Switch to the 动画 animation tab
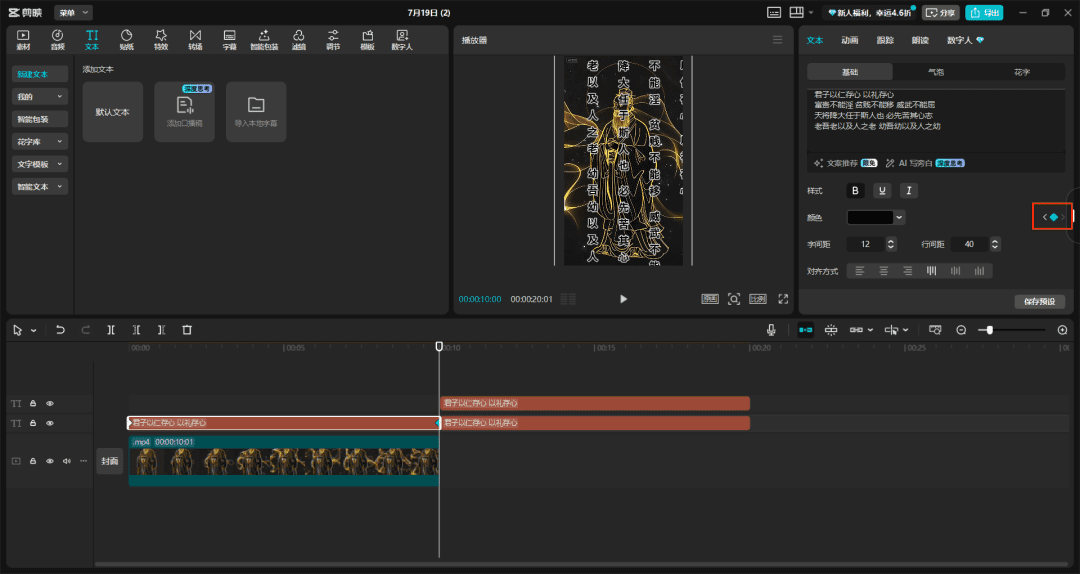The image size is (1080, 574). coord(849,40)
